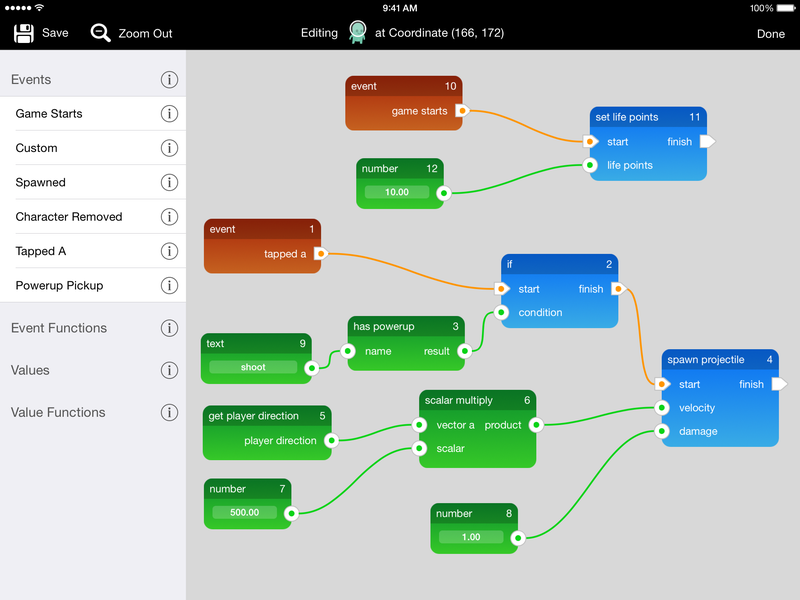Click player direction output port
800x600 pixels.
tap(332, 440)
